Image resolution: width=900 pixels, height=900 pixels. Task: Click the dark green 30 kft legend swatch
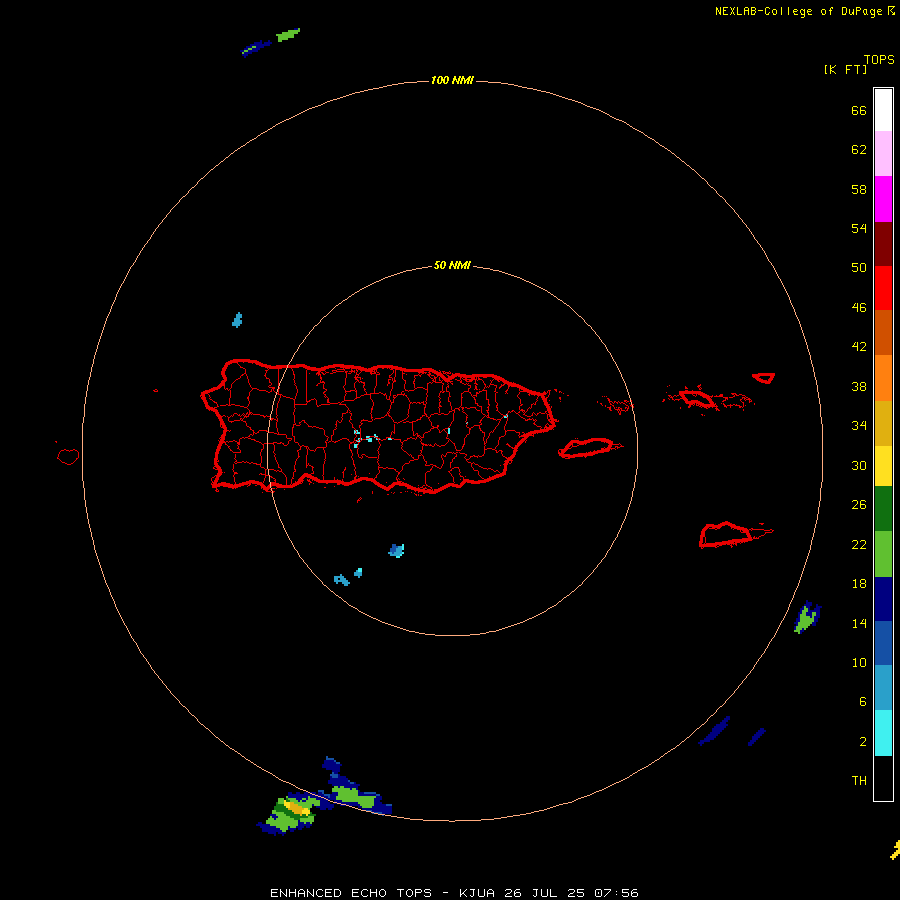[883, 509]
